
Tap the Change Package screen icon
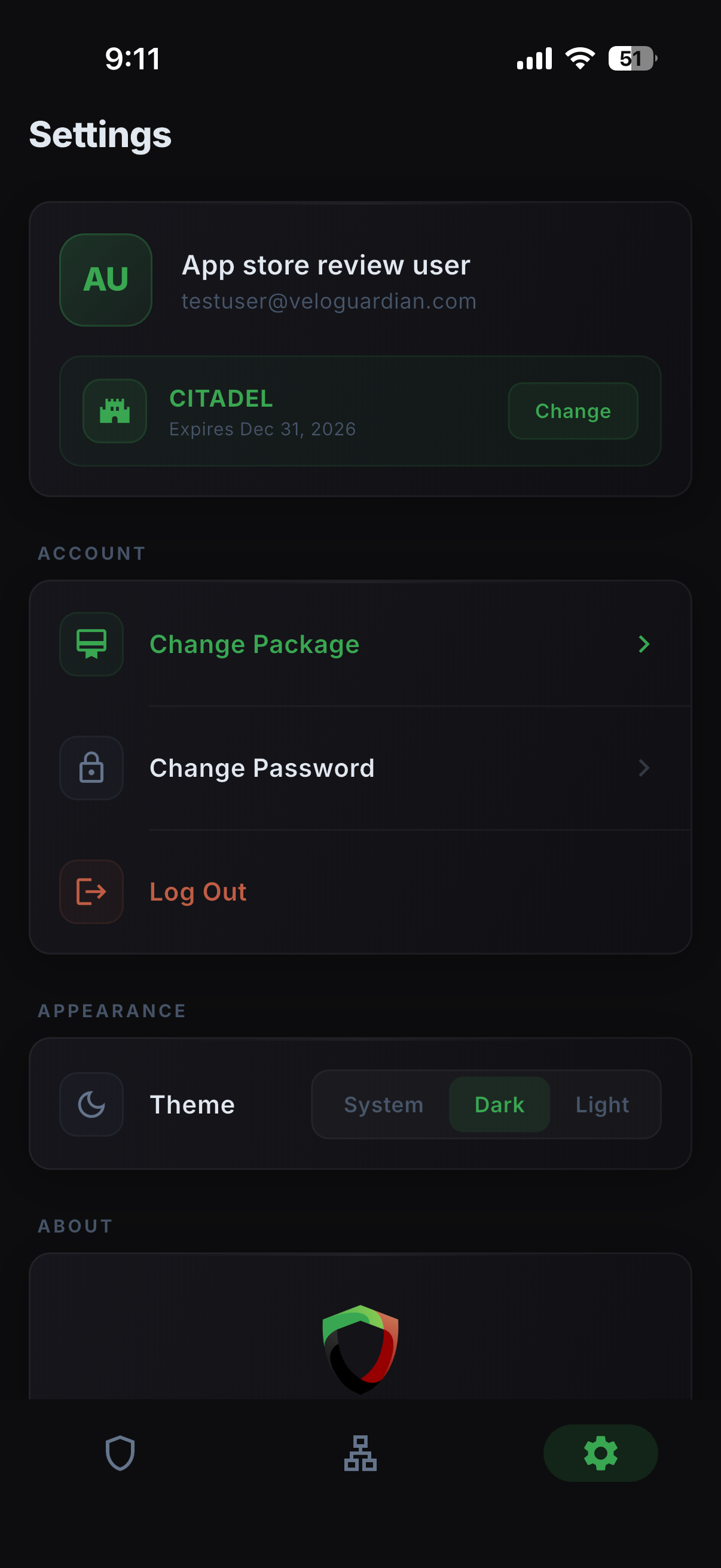coord(91,644)
